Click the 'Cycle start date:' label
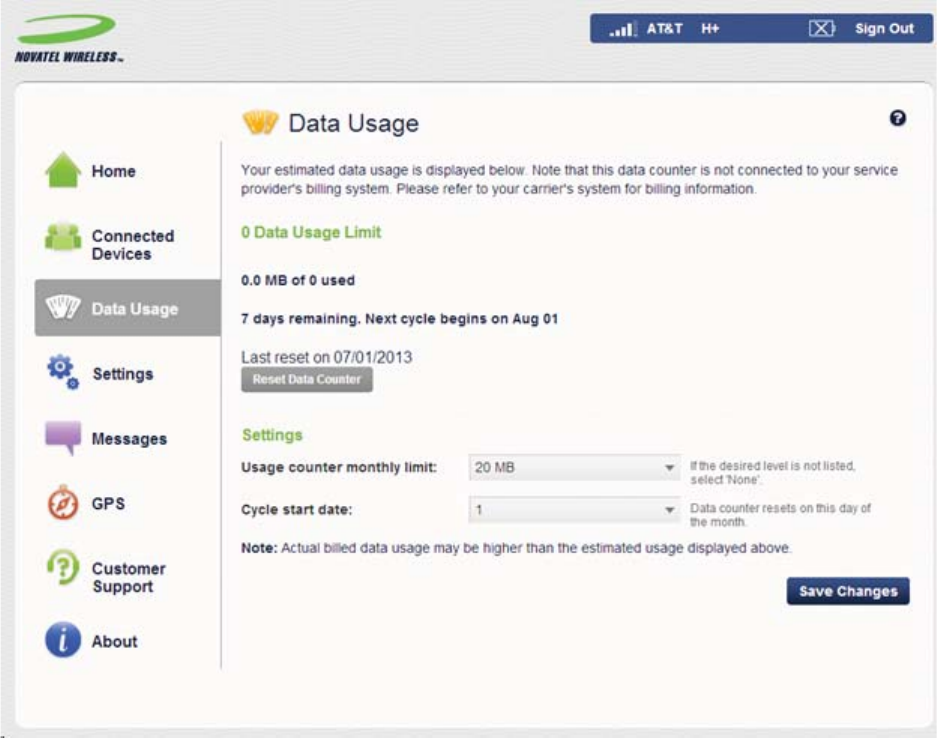This screenshot has width=937, height=738. 296,510
